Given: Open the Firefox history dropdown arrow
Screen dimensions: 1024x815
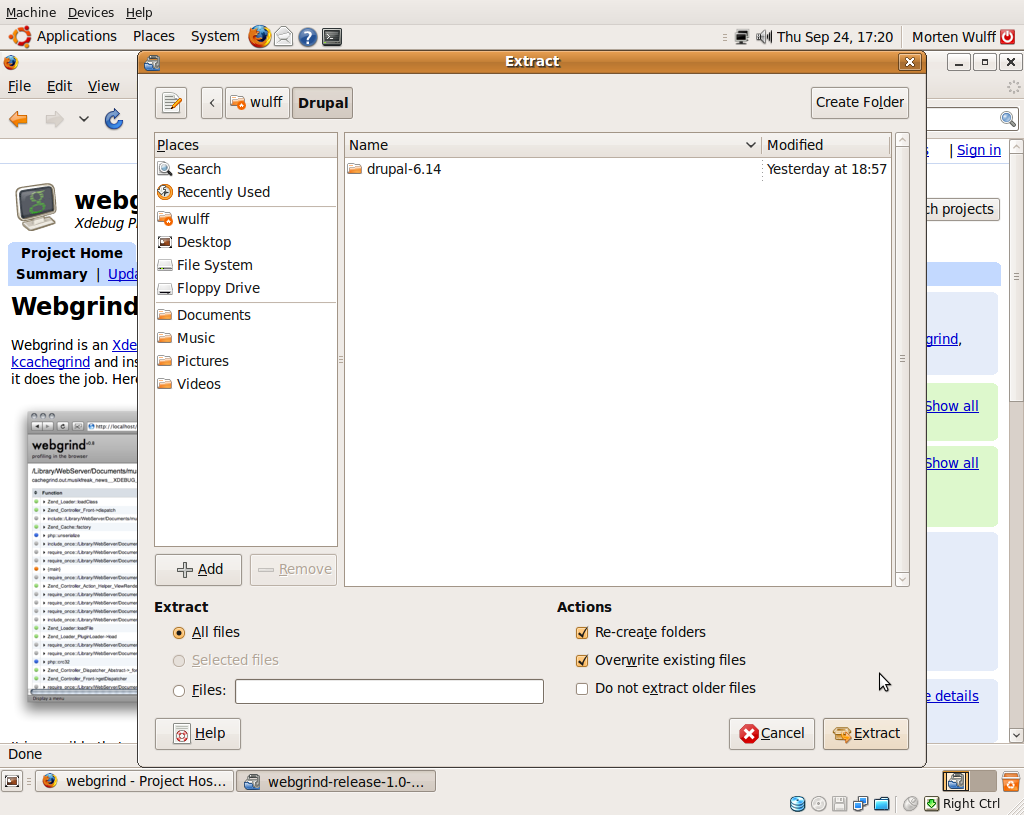Looking at the screenshot, I should 84,119.
